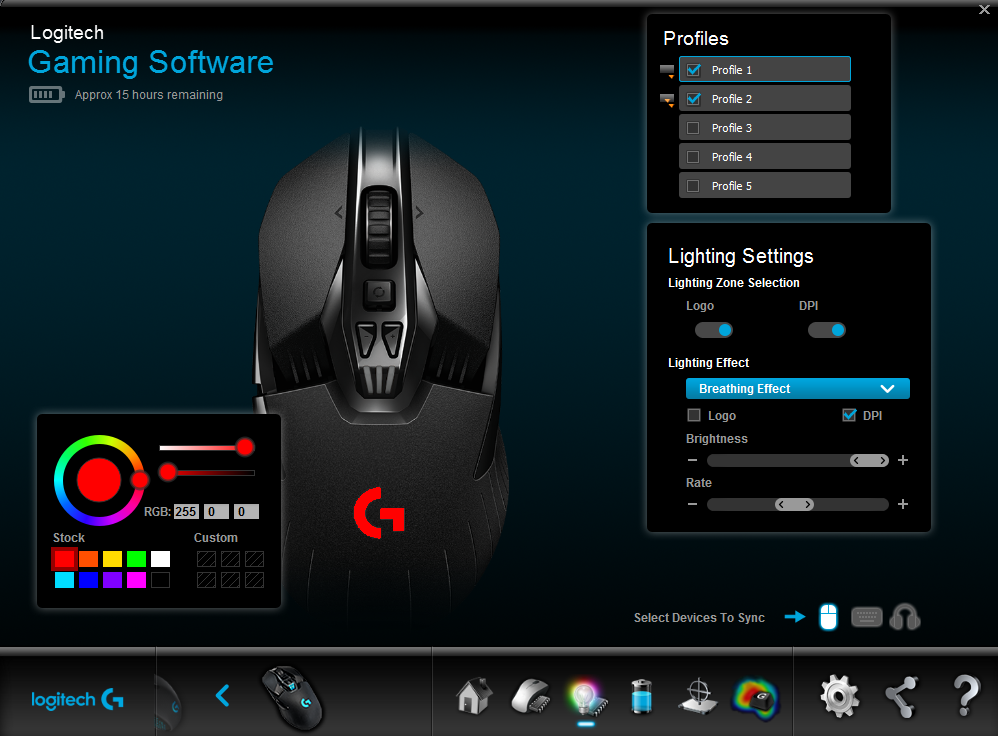Open the battery settings icon
This screenshot has height=736, width=998.
point(641,696)
